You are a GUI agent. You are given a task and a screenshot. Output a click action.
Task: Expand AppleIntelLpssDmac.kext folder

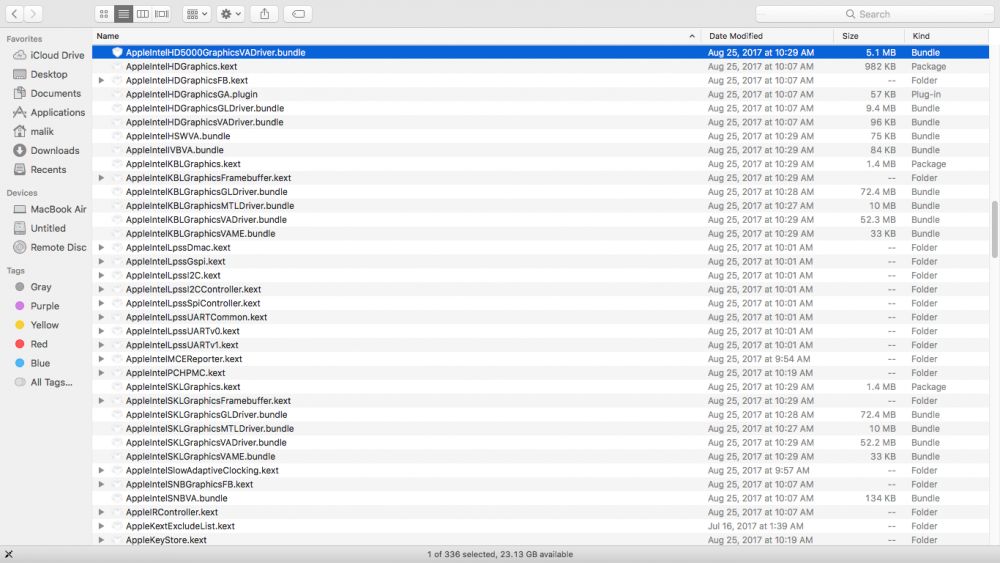(x=101, y=247)
